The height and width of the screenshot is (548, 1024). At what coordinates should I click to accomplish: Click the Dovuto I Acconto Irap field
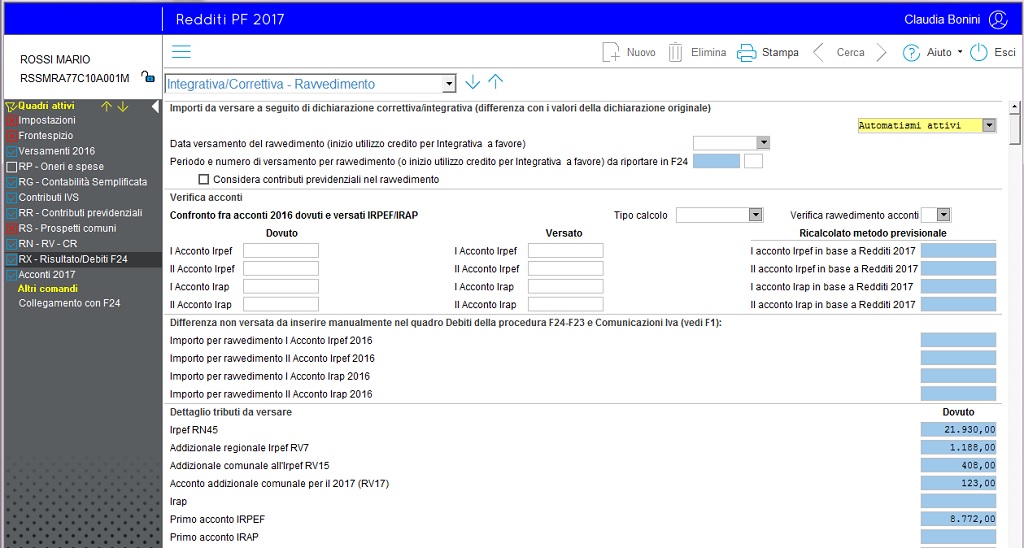click(281, 287)
